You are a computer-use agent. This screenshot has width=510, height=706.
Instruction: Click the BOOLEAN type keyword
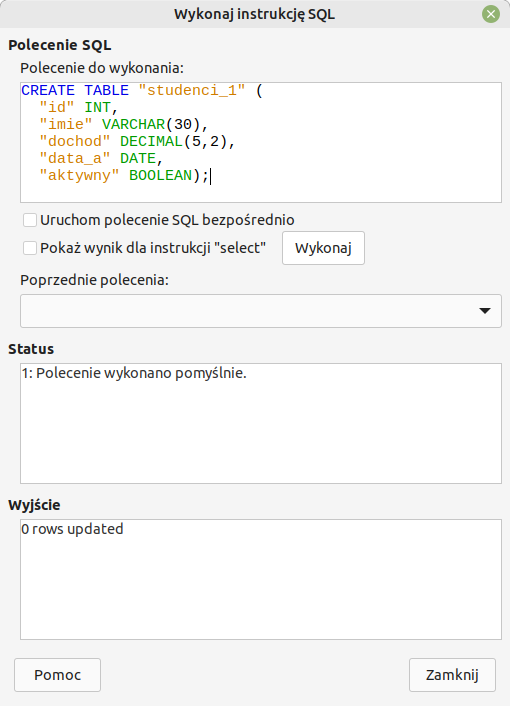160,176
